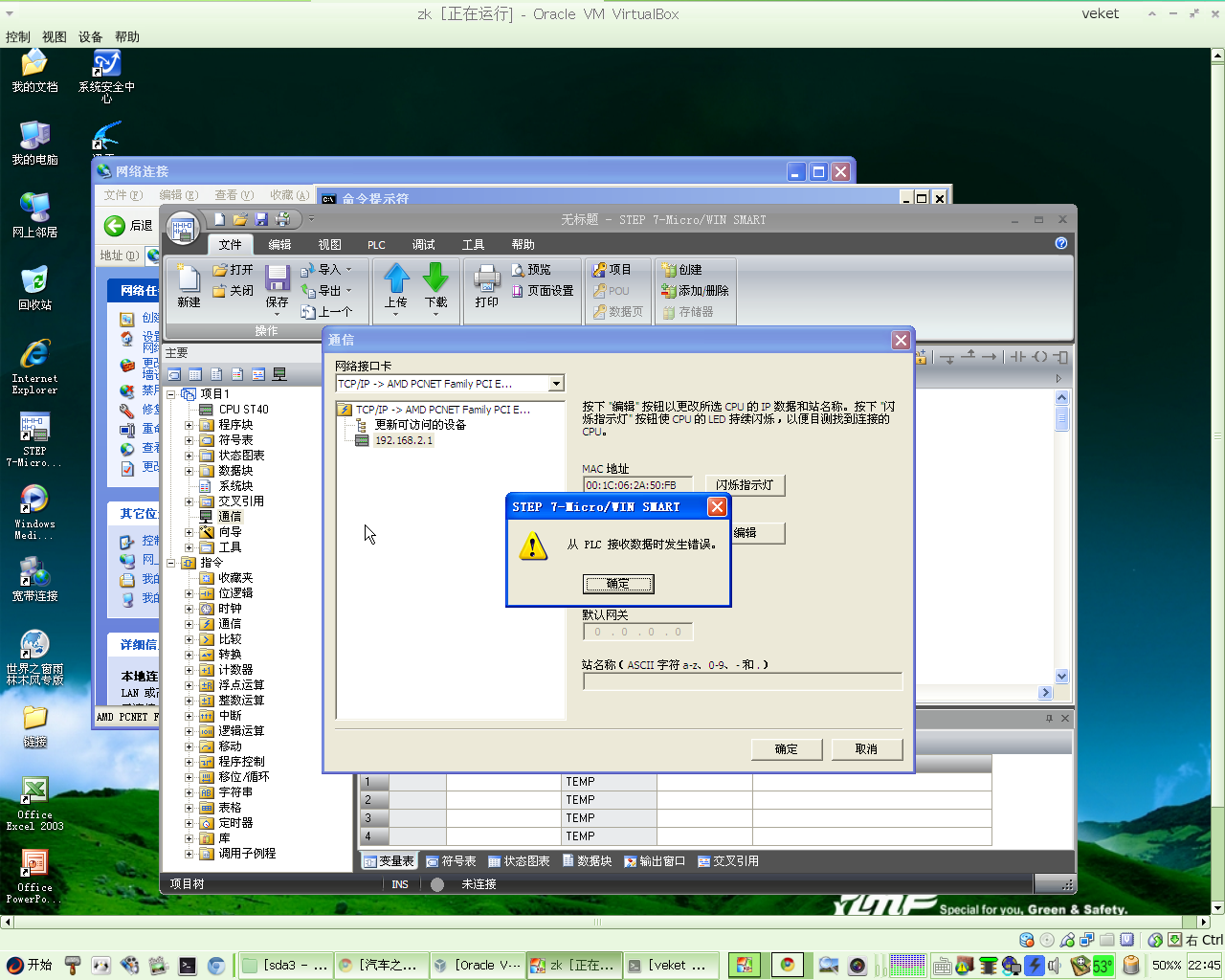Open the 文件 (File) ribbon tab

coord(230,245)
